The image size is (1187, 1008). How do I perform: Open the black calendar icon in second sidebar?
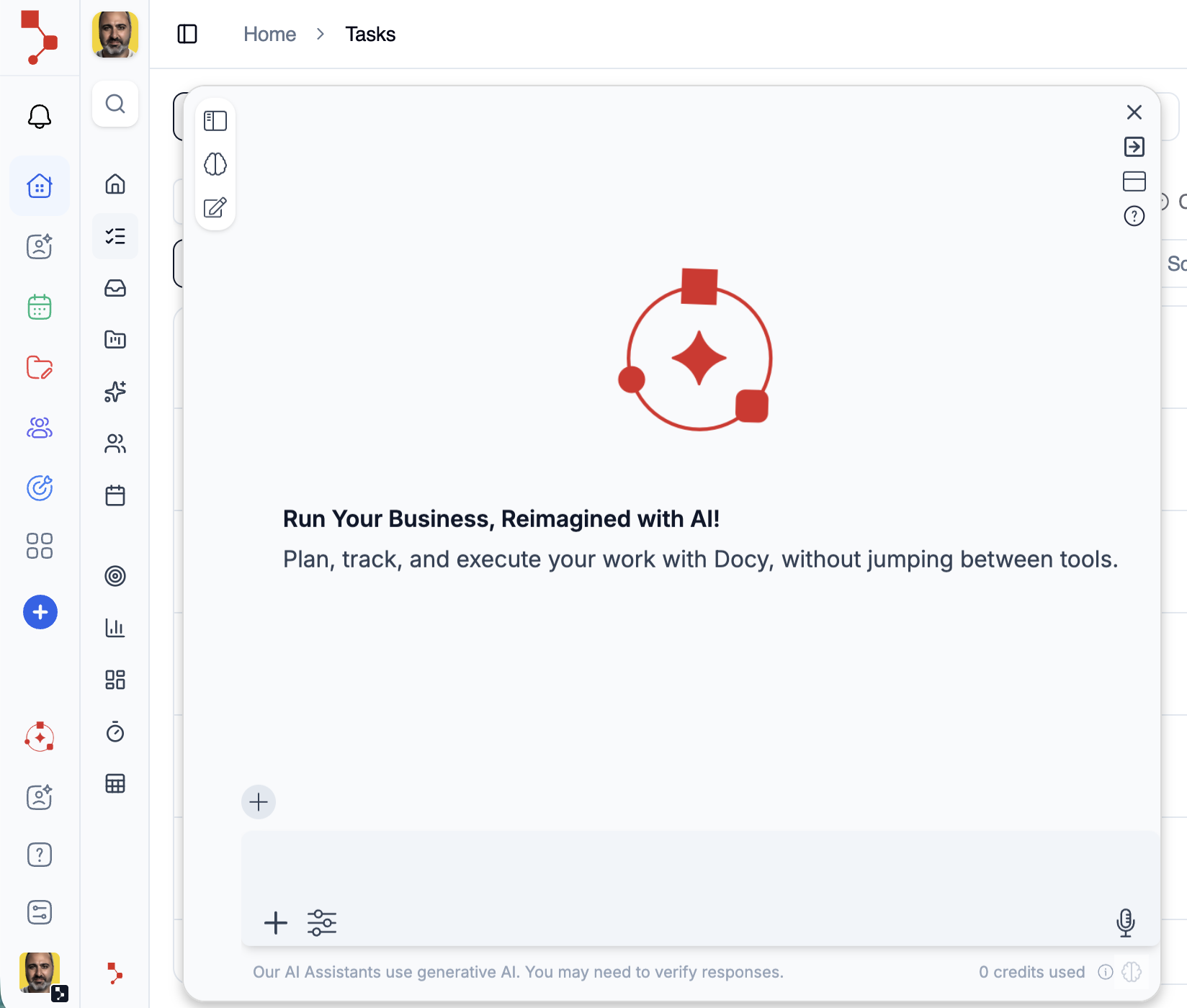coord(115,495)
